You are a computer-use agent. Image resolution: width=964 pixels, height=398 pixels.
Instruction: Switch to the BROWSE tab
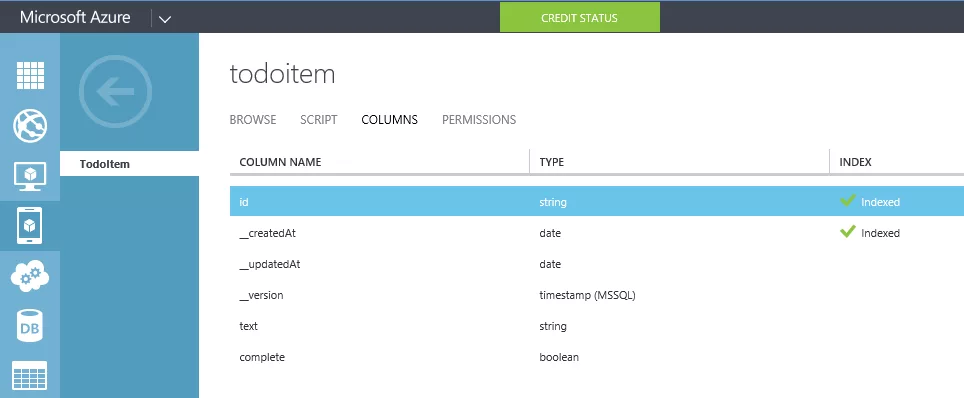point(253,119)
